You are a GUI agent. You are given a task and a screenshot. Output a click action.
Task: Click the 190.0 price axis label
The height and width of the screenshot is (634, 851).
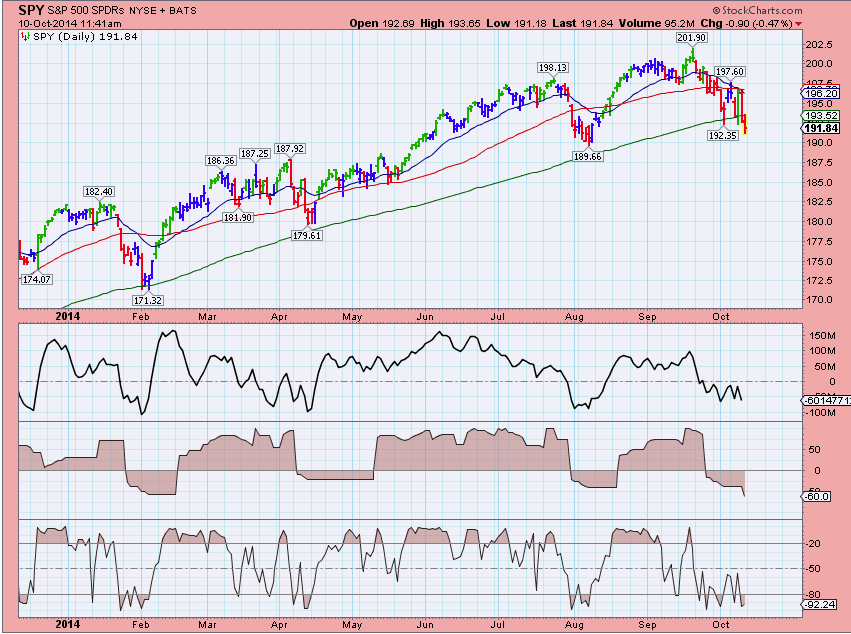(819, 143)
